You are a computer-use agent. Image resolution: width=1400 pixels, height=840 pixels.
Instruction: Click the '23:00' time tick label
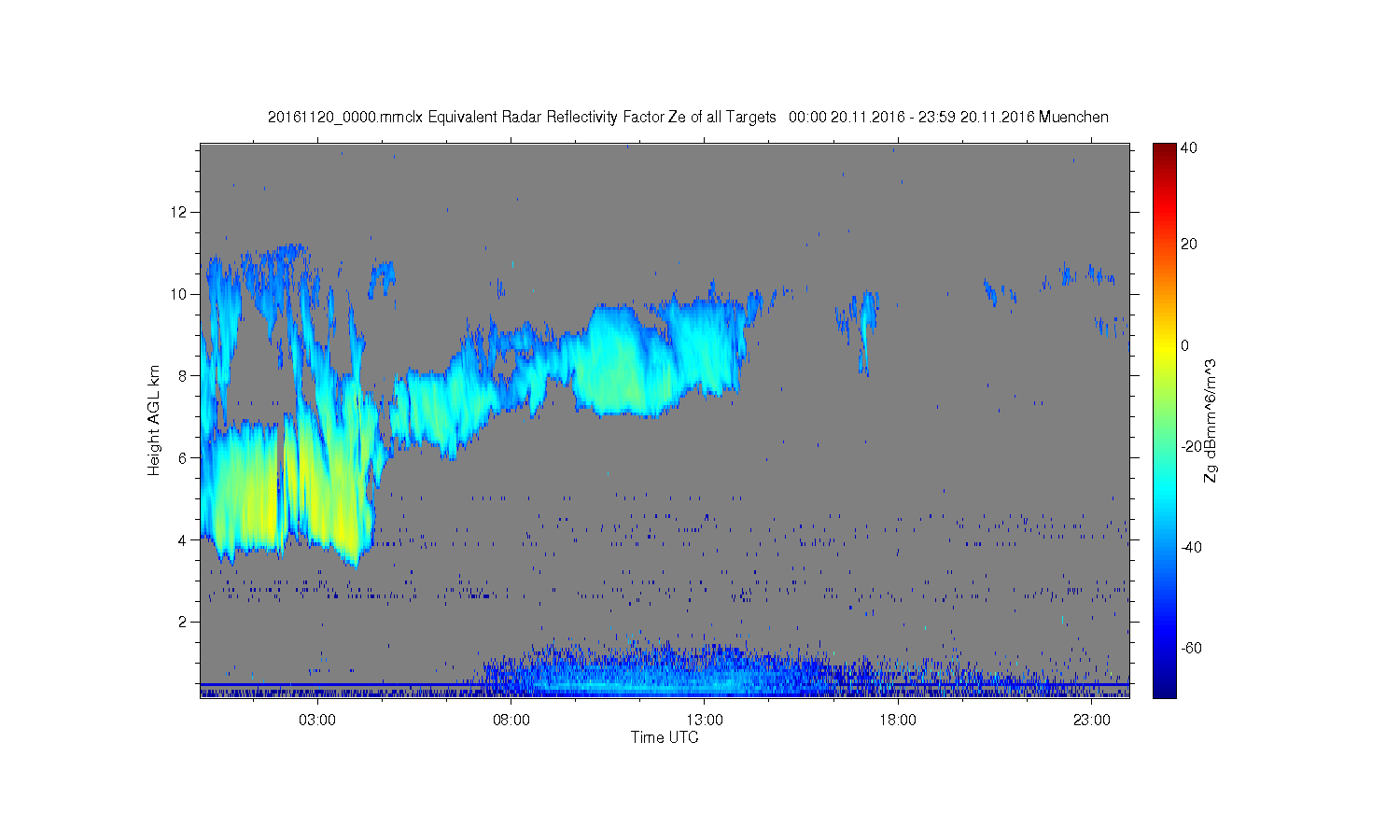pos(1092,721)
